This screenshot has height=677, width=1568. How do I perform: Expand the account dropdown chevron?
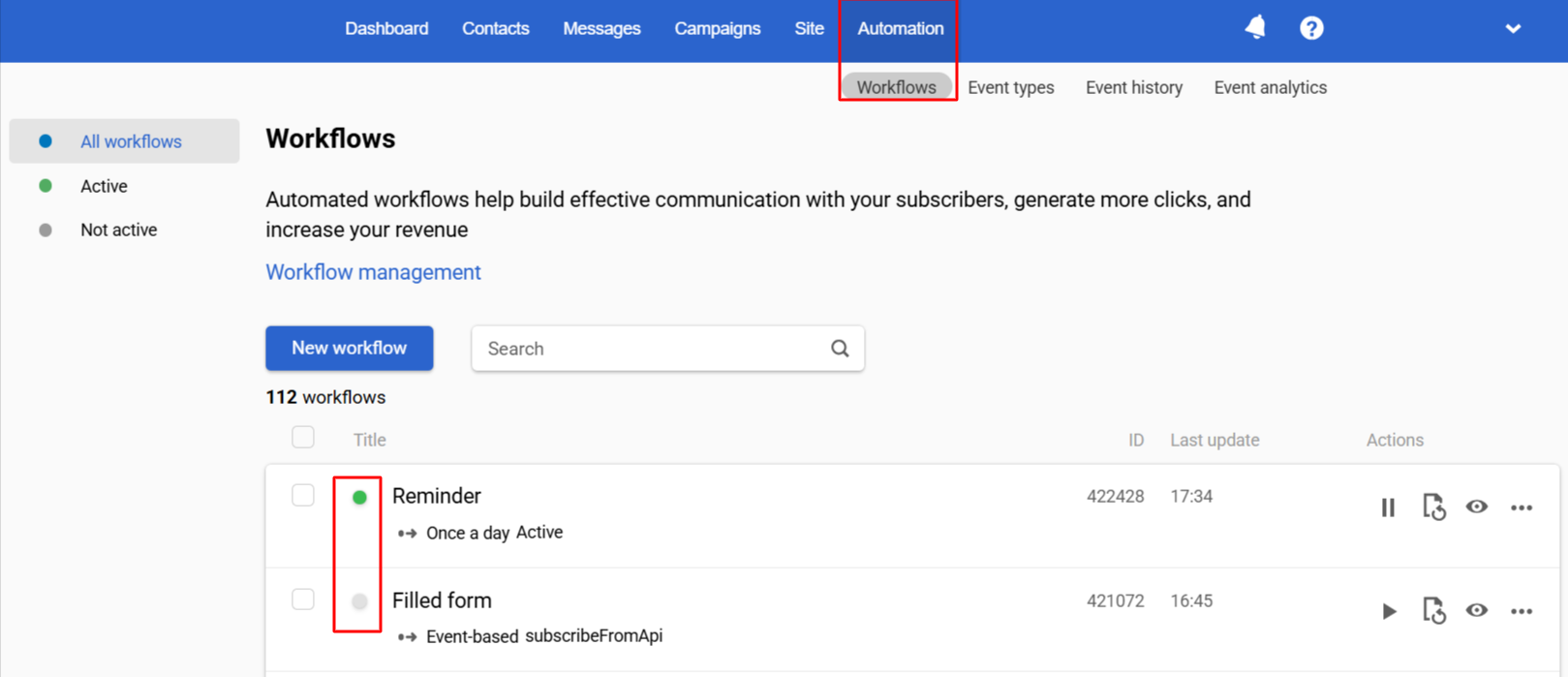point(1513,29)
